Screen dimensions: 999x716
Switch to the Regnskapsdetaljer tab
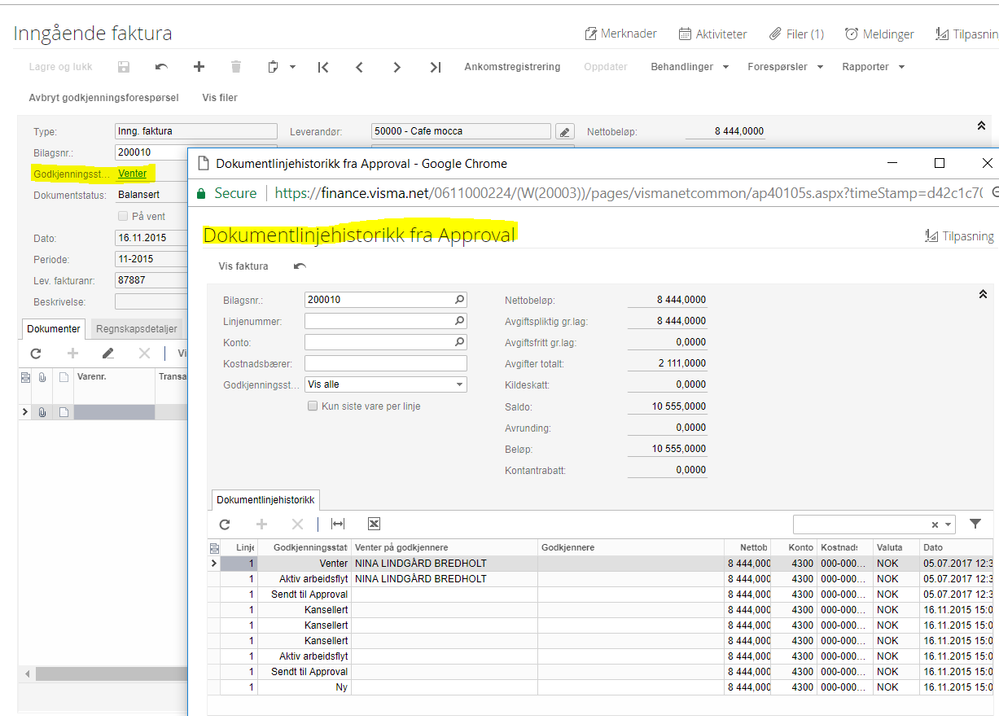[136, 329]
